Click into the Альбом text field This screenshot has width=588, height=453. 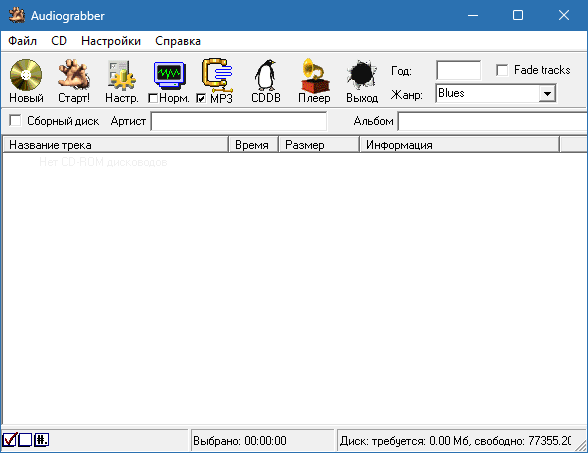(493, 121)
